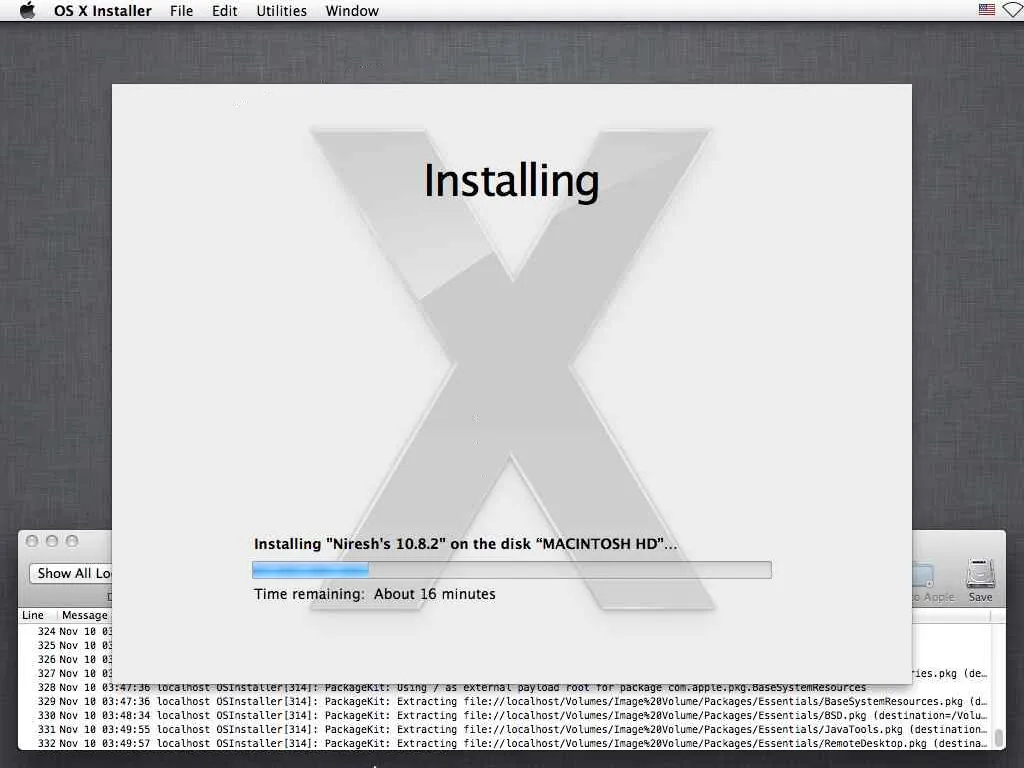The width and height of the screenshot is (1024, 768).
Task: Select log line 329 extracting BaseSystemResources.pkg
Action: click(x=505, y=701)
